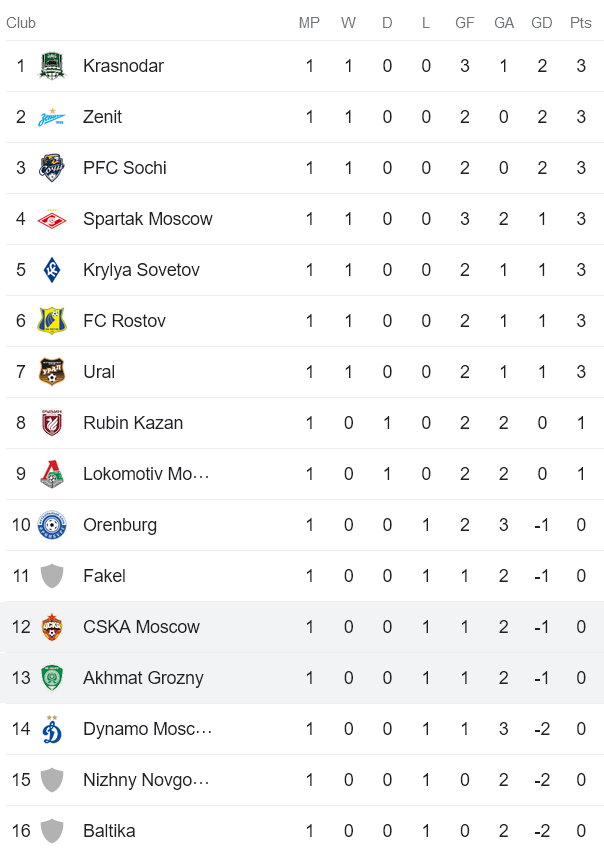The width and height of the screenshot is (604, 859).
Task: Sort the table by Pts column
Action: [580, 23]
